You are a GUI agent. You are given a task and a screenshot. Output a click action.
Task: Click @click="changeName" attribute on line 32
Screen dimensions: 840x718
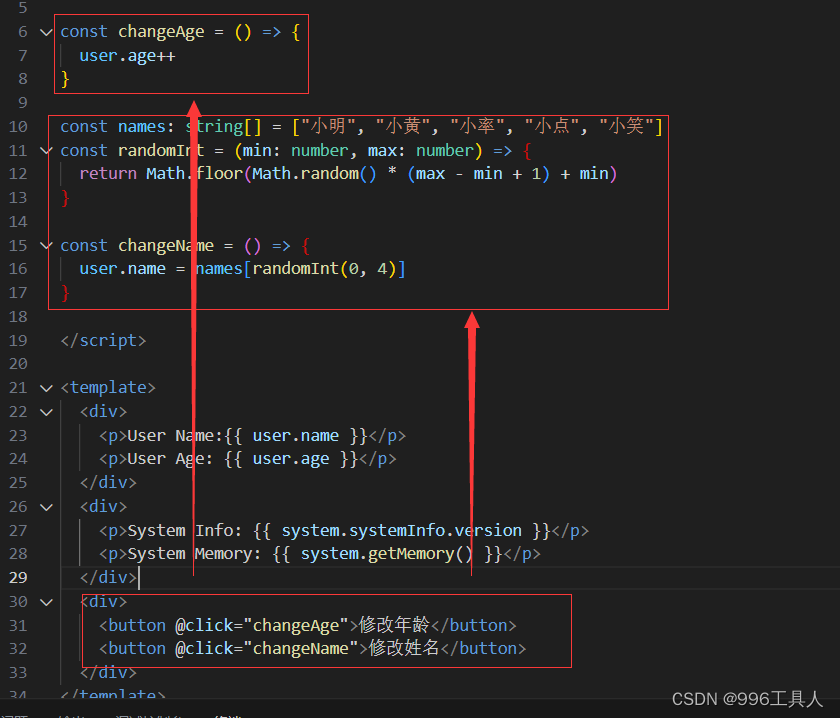(x=267, y=649)
